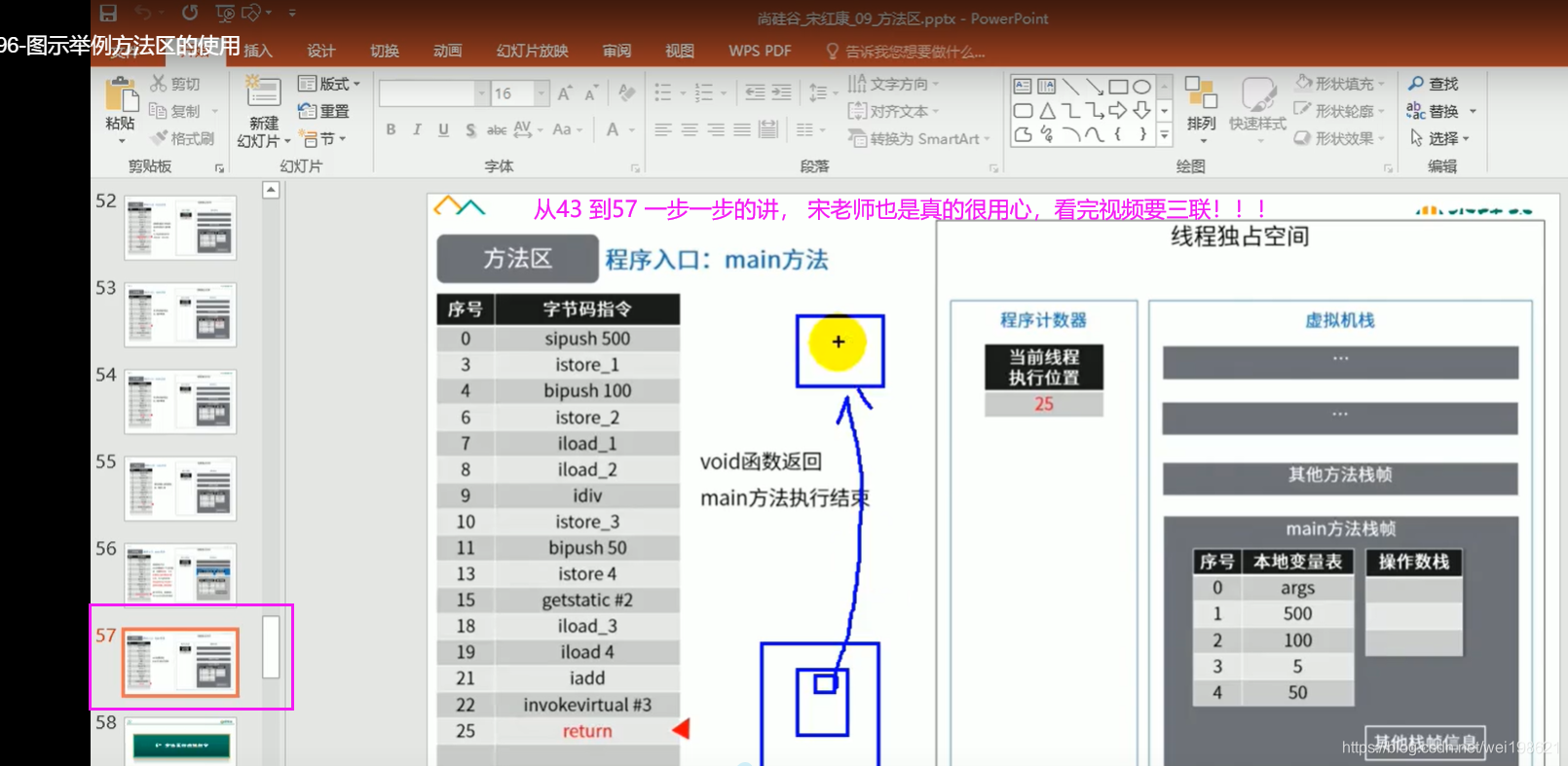
Task: Clear all formatting with eraser icon
Action: [627, 92]
